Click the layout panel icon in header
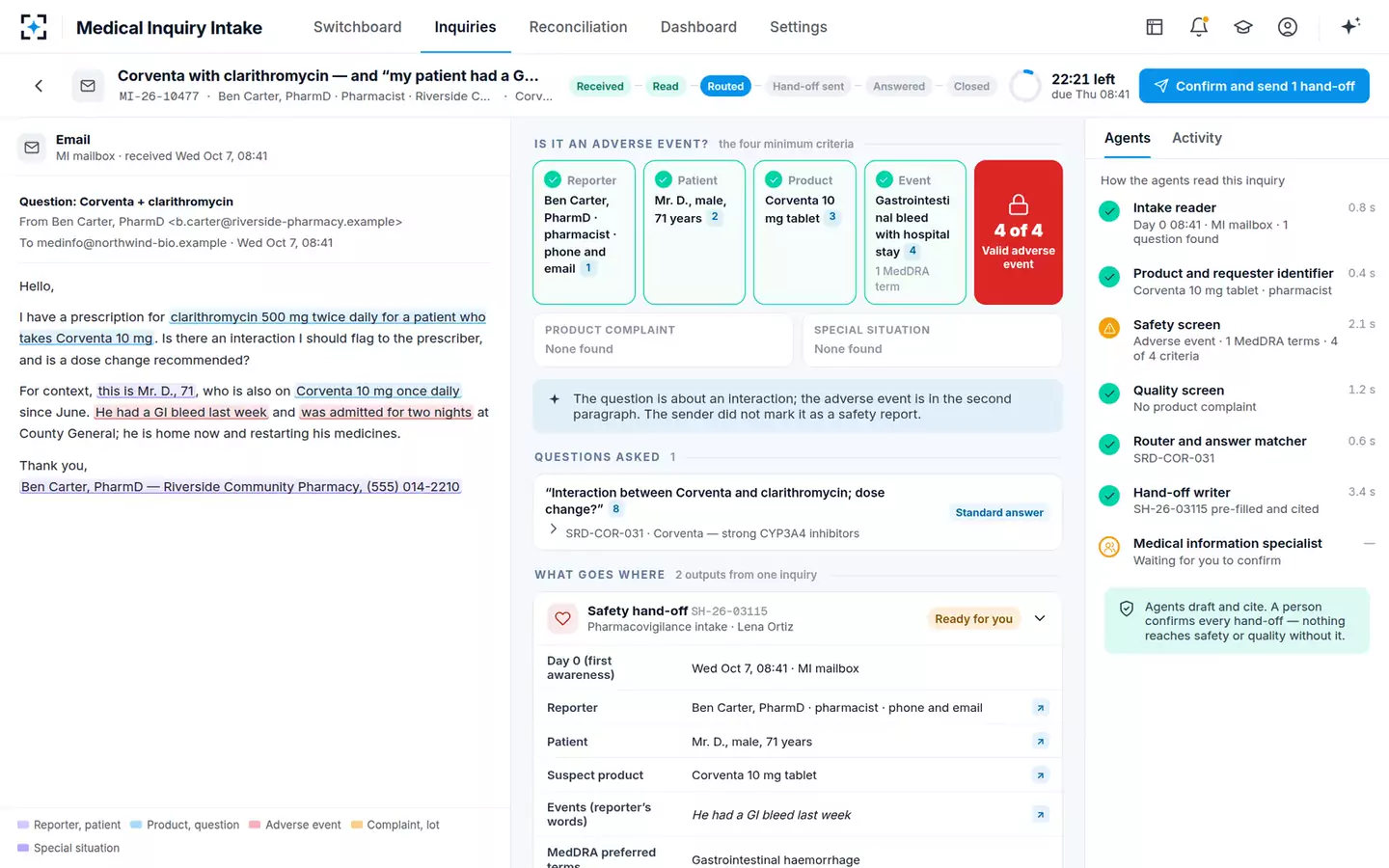The width and height of the screenshot is (1389, 868). 1155,27
